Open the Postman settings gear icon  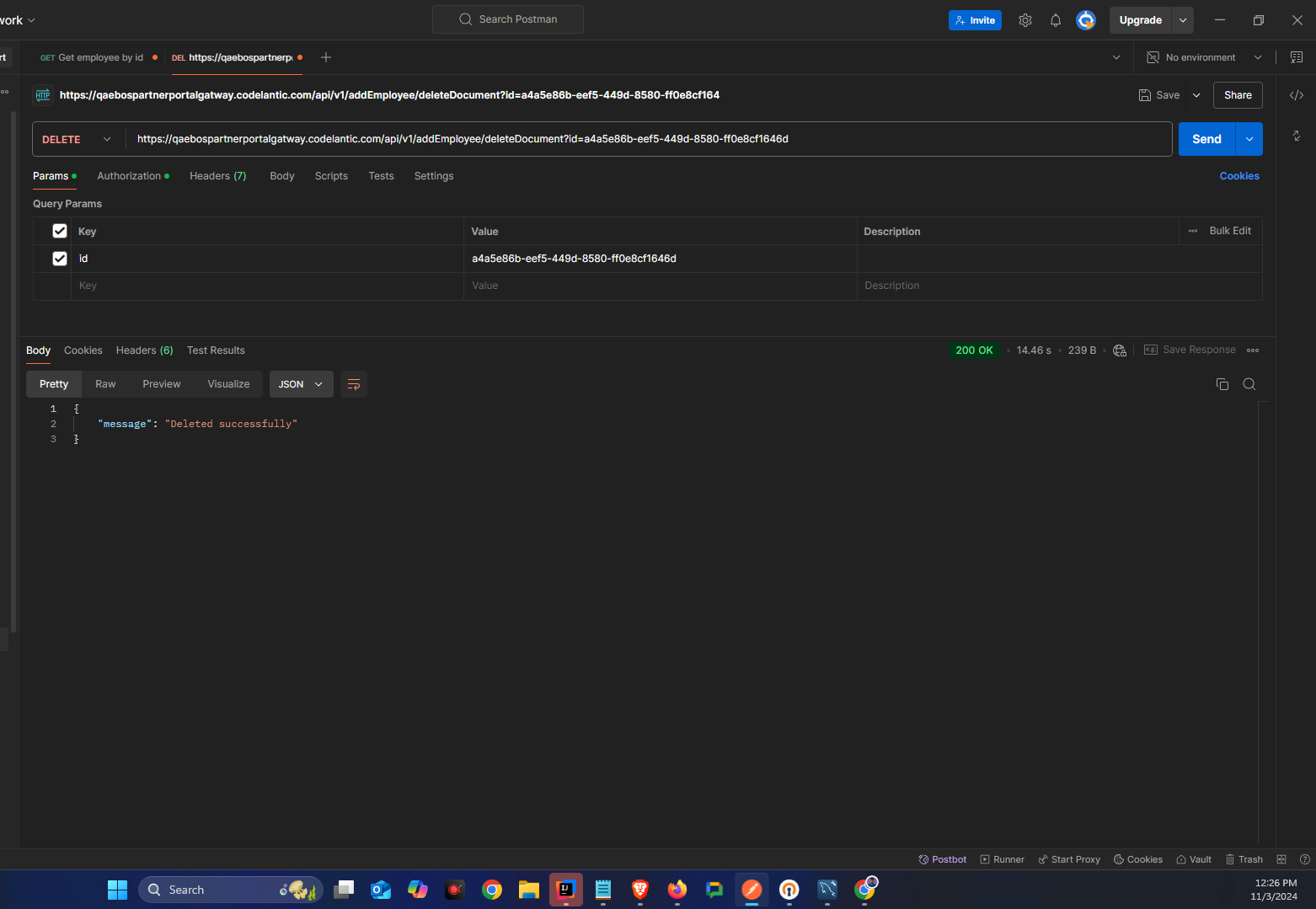pyautogui.click(x=1025, y=20)
